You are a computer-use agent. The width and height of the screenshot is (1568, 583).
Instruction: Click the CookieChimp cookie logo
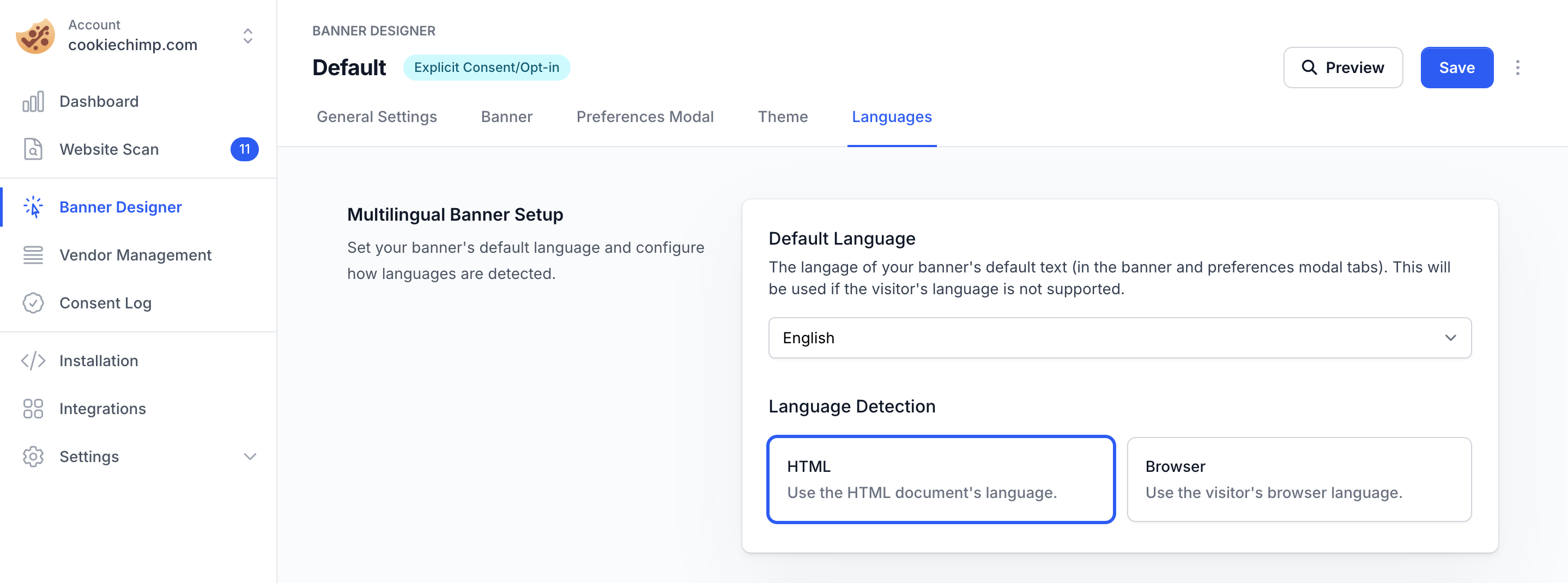(x=35, y=36)
